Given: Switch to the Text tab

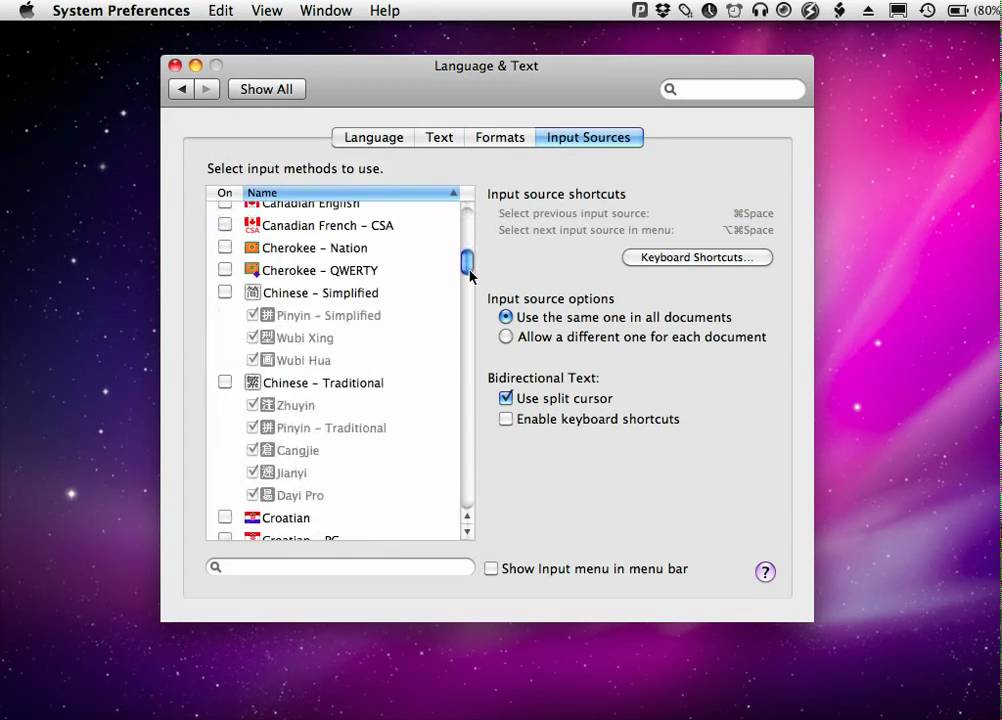Looking at the screenshot, I should pos(439,137).
